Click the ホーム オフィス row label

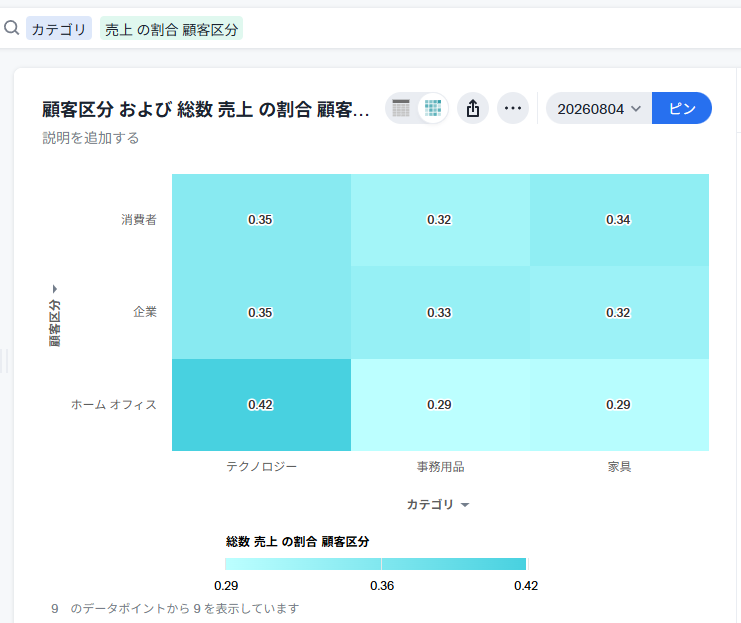113,405
